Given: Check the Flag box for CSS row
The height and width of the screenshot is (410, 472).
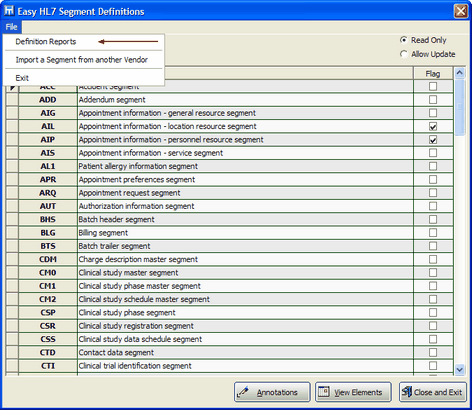Looking at the screenshot, I should click(x=433, y=339).
